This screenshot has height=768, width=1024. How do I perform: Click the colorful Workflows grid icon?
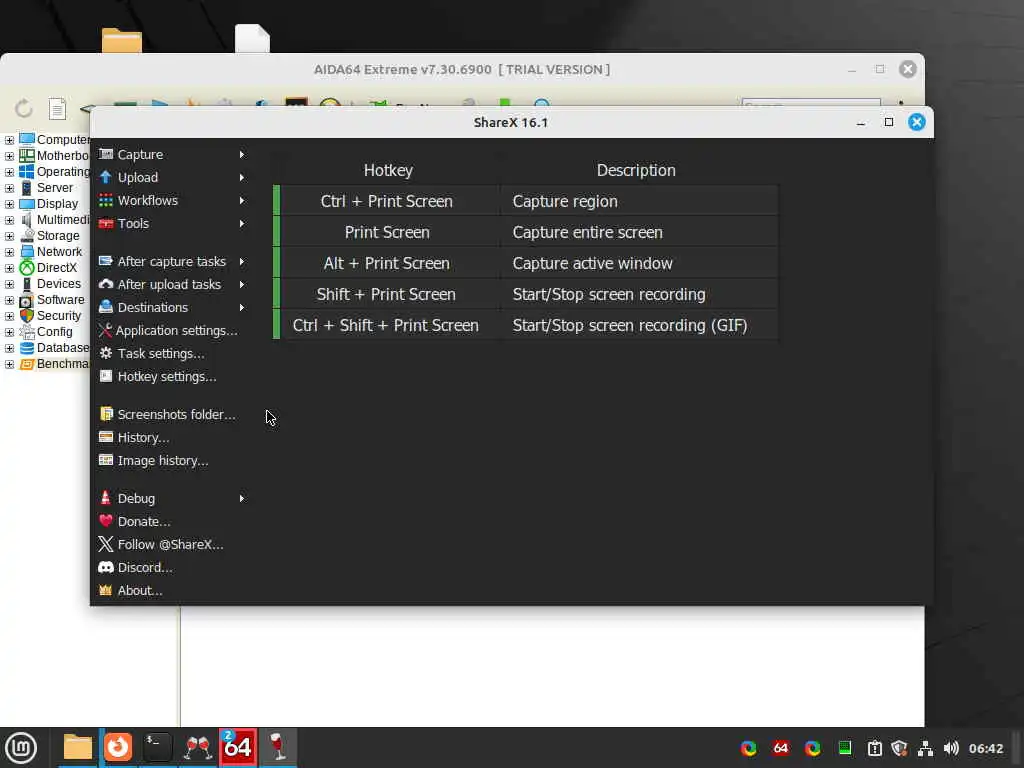(x=106, y=200)
